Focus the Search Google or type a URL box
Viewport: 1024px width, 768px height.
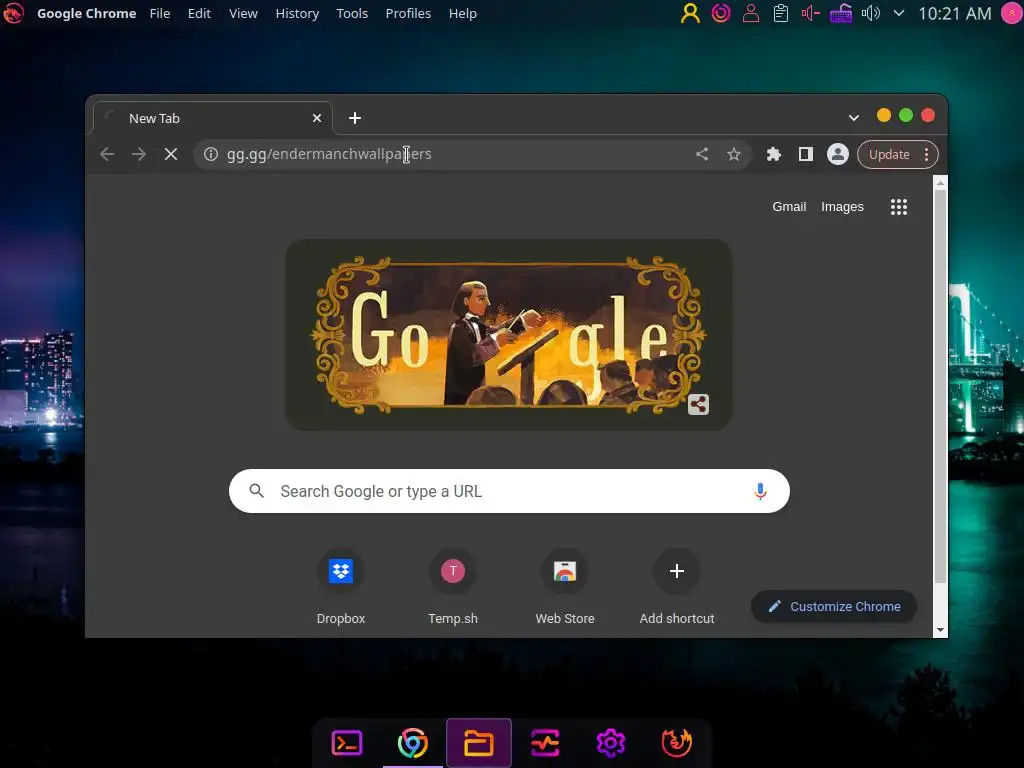coord(509,491)
